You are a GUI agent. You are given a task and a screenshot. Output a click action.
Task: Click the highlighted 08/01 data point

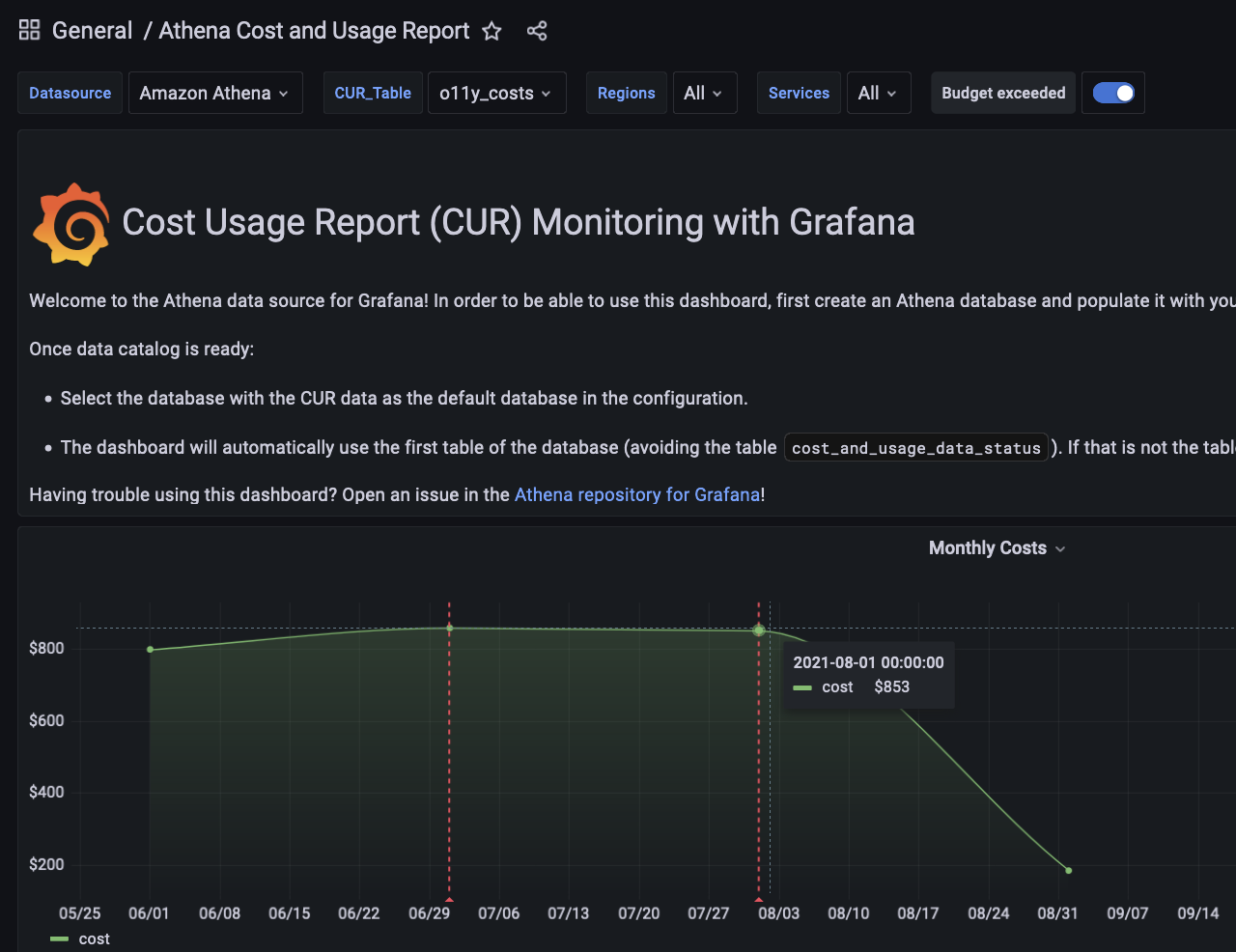click(x=759, y=630)
